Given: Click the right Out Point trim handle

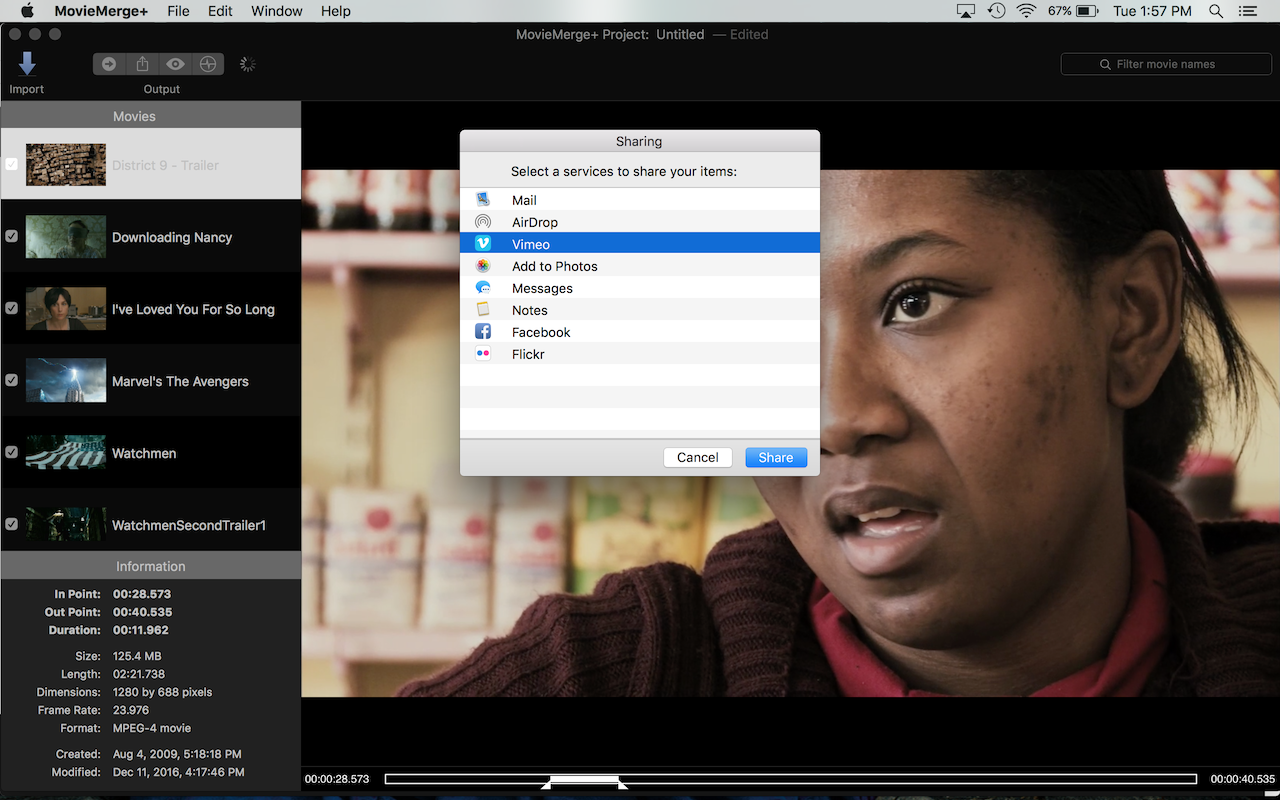Looking at the screenshot, I should point(622,786).
